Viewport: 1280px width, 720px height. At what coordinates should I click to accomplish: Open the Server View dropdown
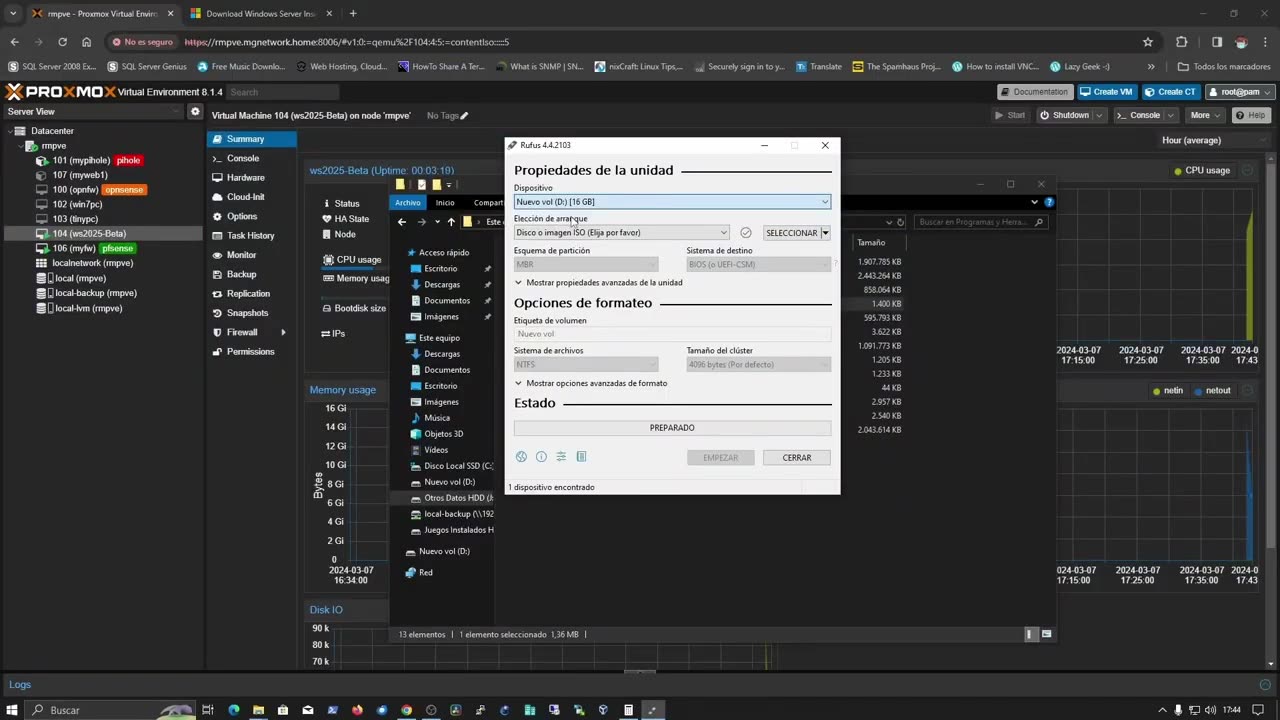(94, 112)
